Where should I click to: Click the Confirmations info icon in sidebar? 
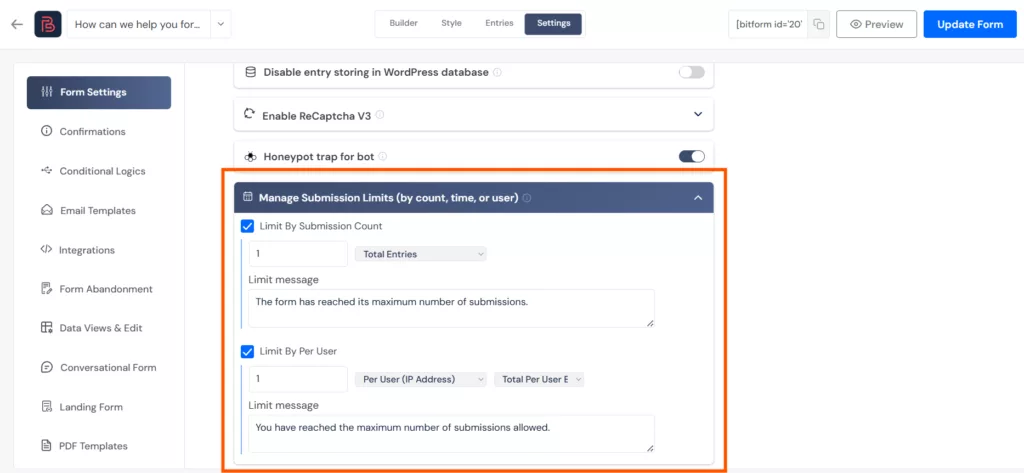tap(46, 131)
